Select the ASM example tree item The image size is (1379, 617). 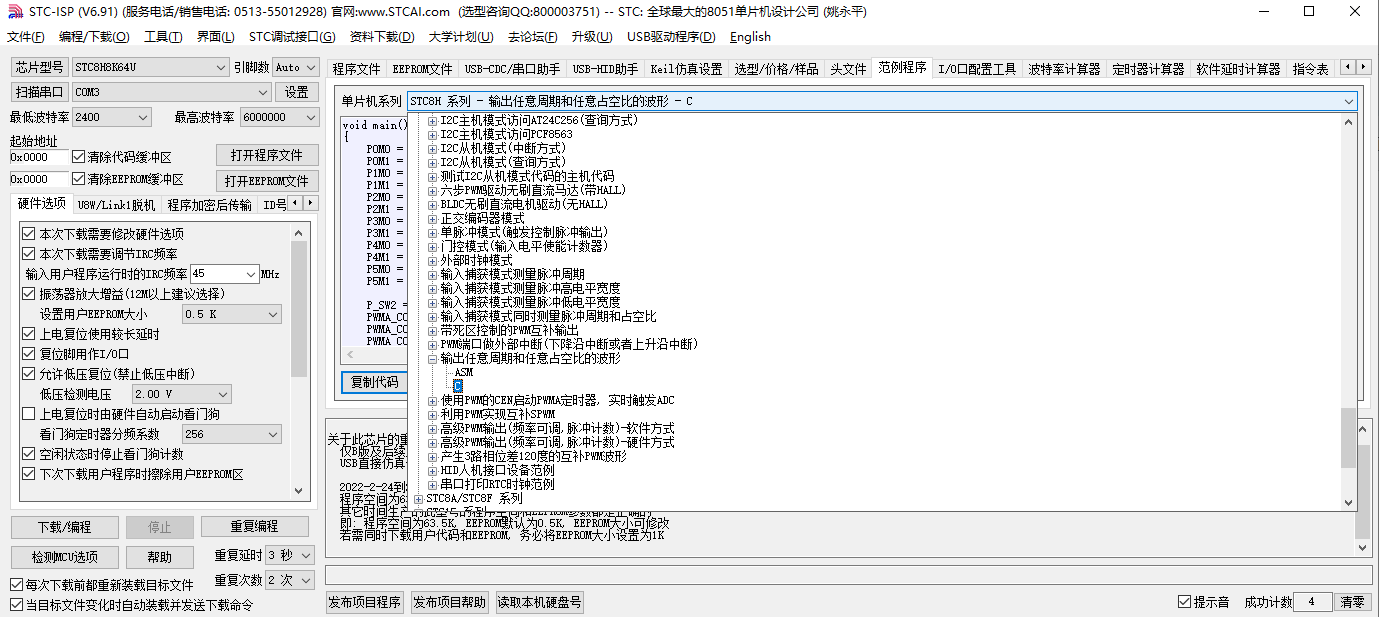[x=463, y=372]
